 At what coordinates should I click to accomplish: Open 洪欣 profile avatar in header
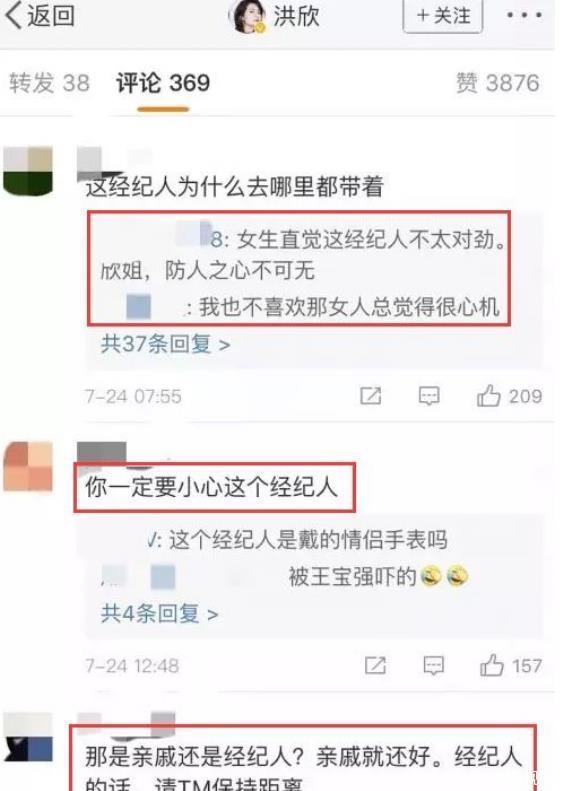[248, 17]
